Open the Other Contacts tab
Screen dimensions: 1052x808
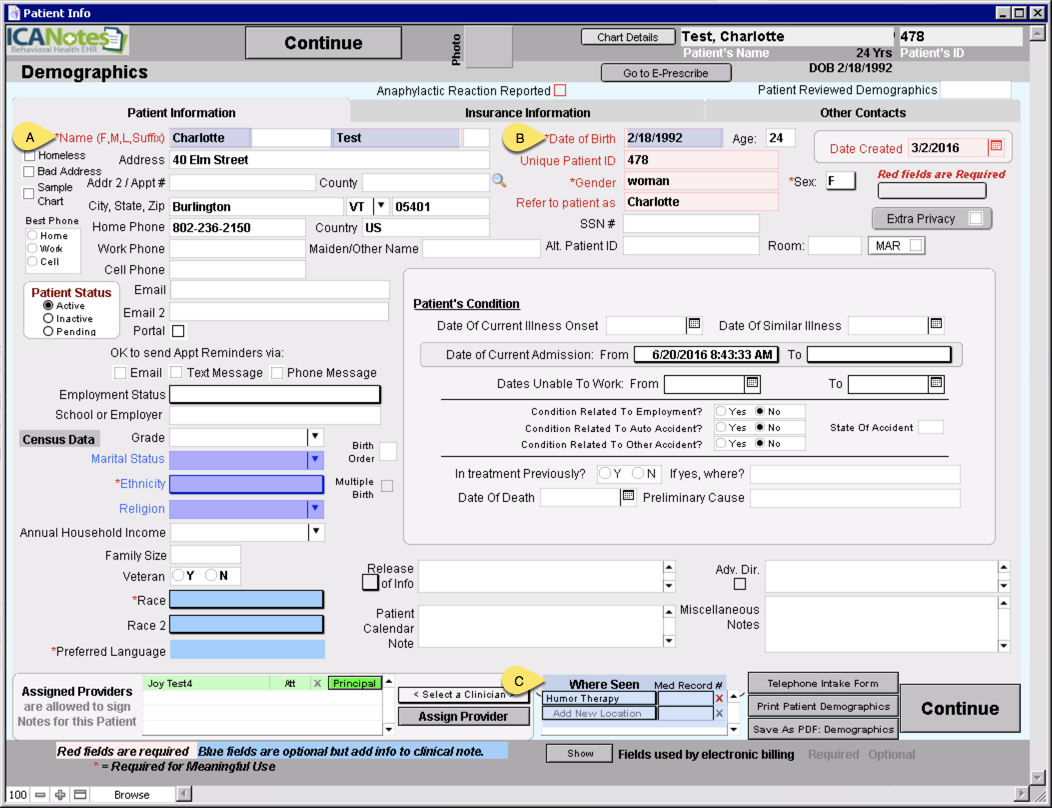click(x=861, y=113)
